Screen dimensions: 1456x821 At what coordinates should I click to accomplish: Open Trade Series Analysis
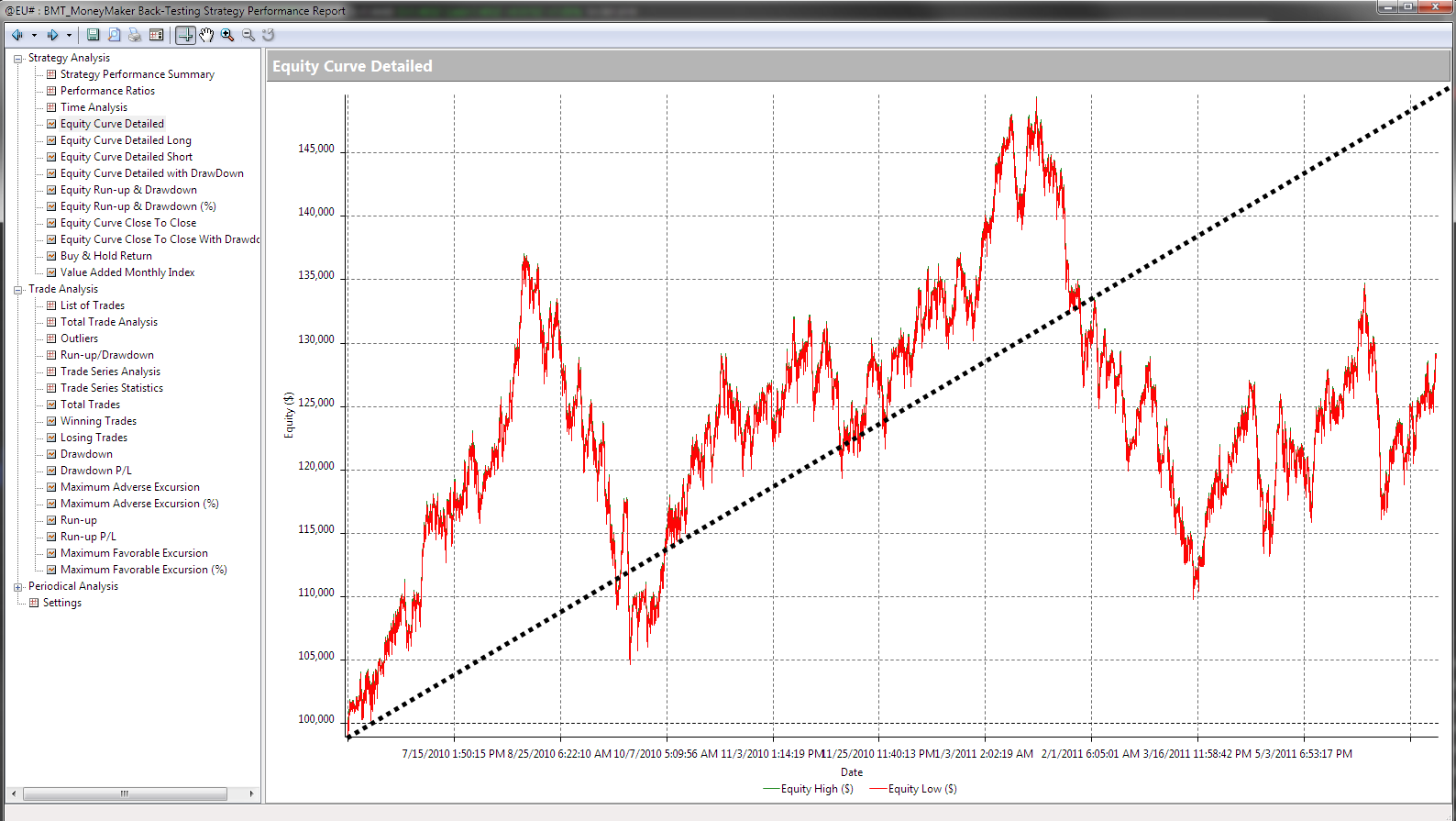(x=110, y=372)
